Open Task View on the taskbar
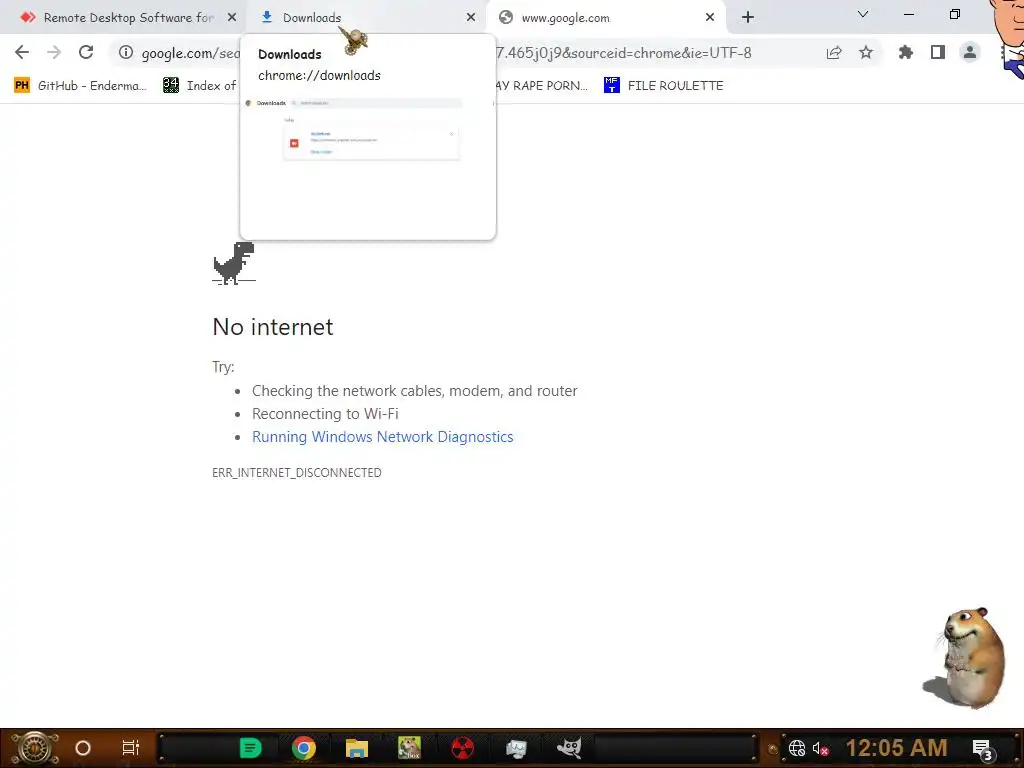This screenshot has height=768, width=1024. [131, 748]
